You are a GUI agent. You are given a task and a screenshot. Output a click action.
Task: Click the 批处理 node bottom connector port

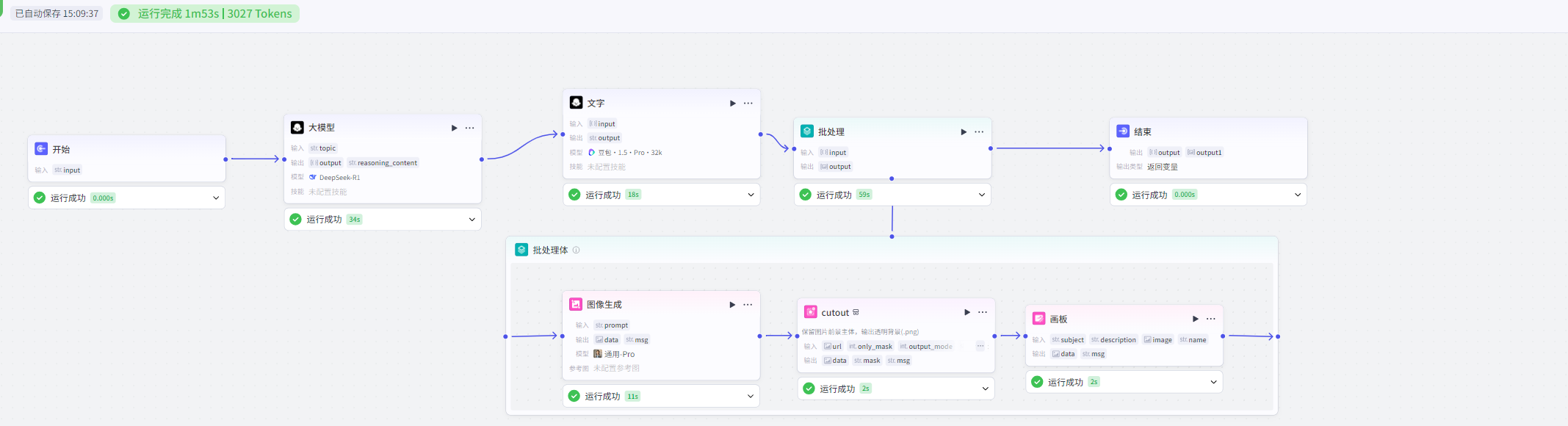tap(892, 178)
